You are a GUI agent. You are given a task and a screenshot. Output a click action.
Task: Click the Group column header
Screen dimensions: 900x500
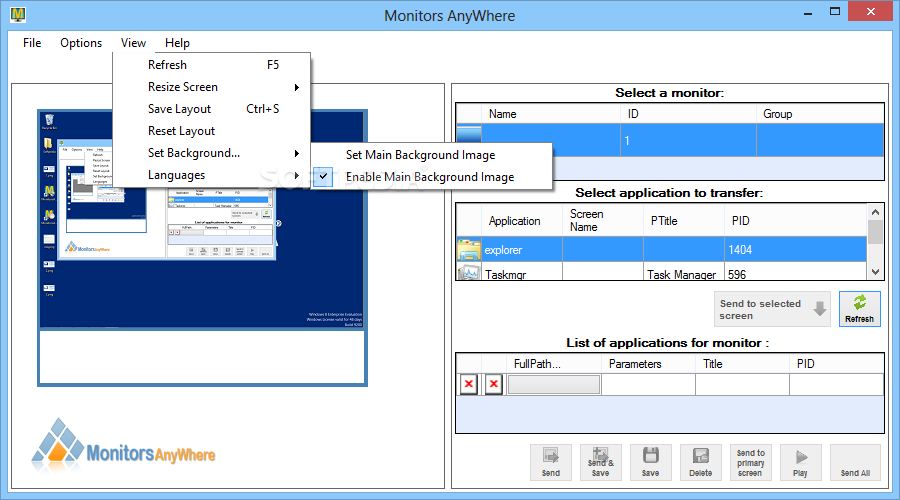pos(820,114)
